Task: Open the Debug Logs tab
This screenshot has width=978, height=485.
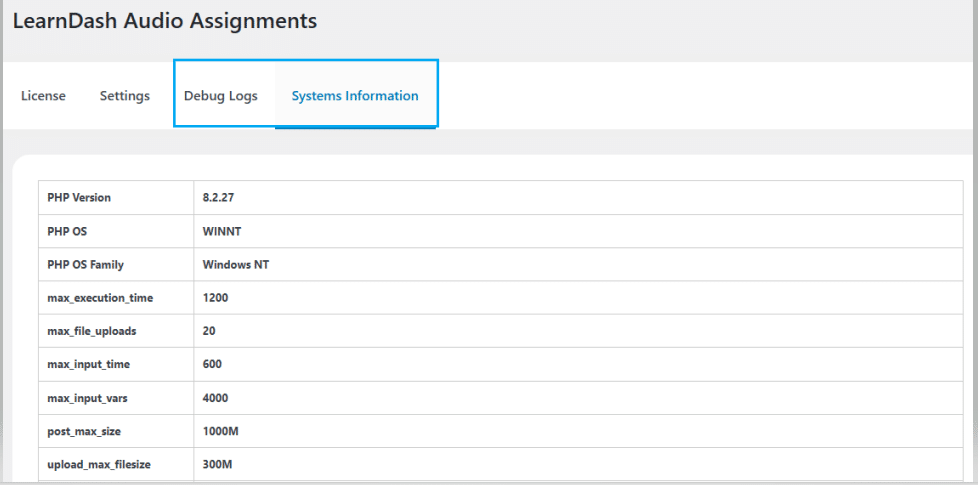Action: click(221, 96)
